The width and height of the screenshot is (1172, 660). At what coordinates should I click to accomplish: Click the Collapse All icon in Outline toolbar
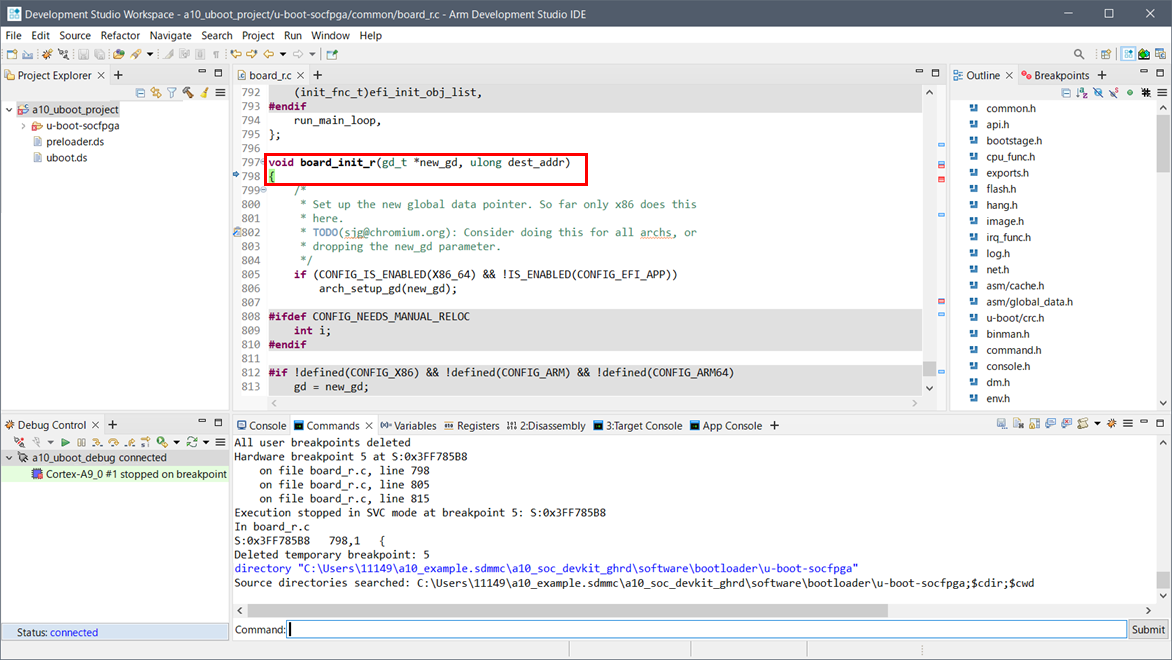pos(1066,93)
